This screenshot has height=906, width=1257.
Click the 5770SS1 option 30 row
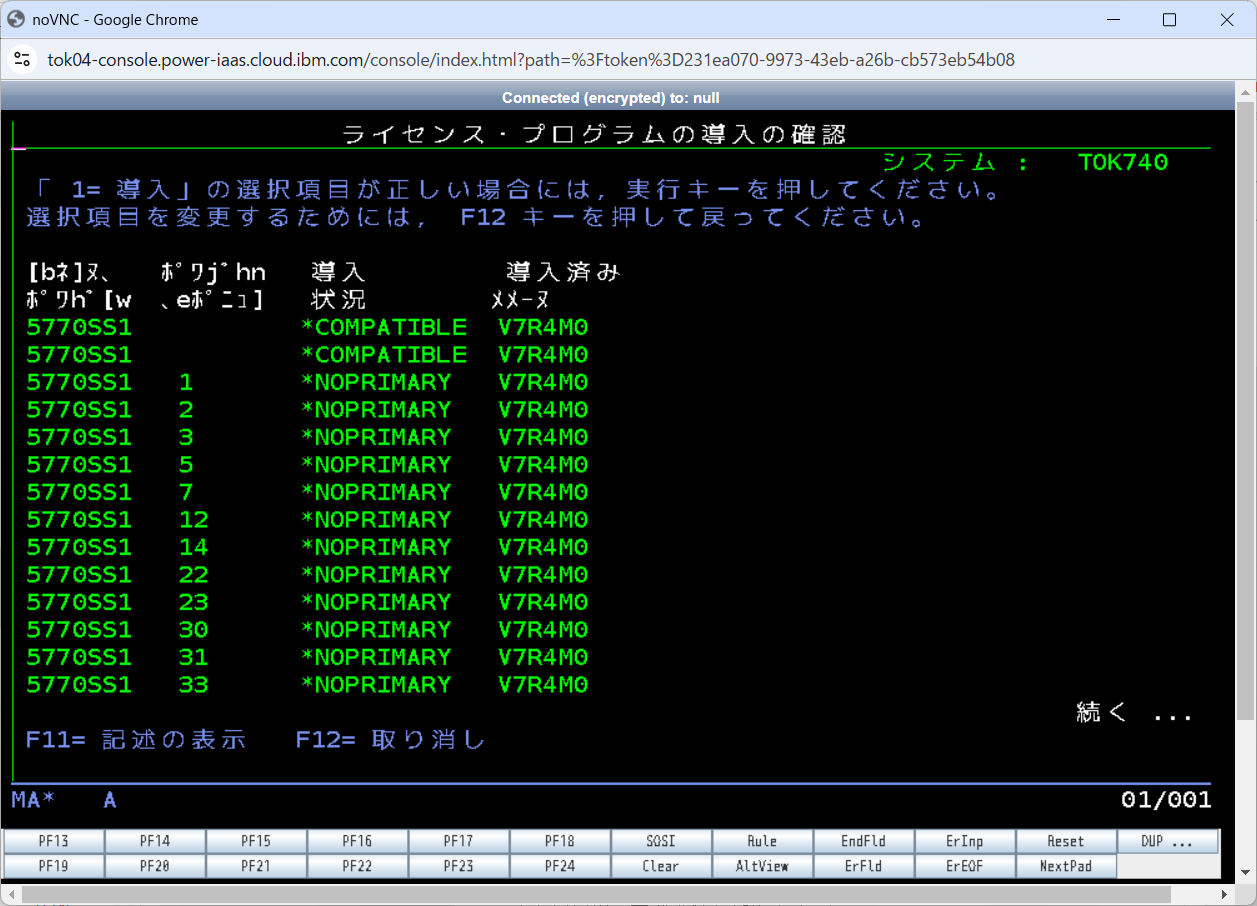click(x=307, y=630)
